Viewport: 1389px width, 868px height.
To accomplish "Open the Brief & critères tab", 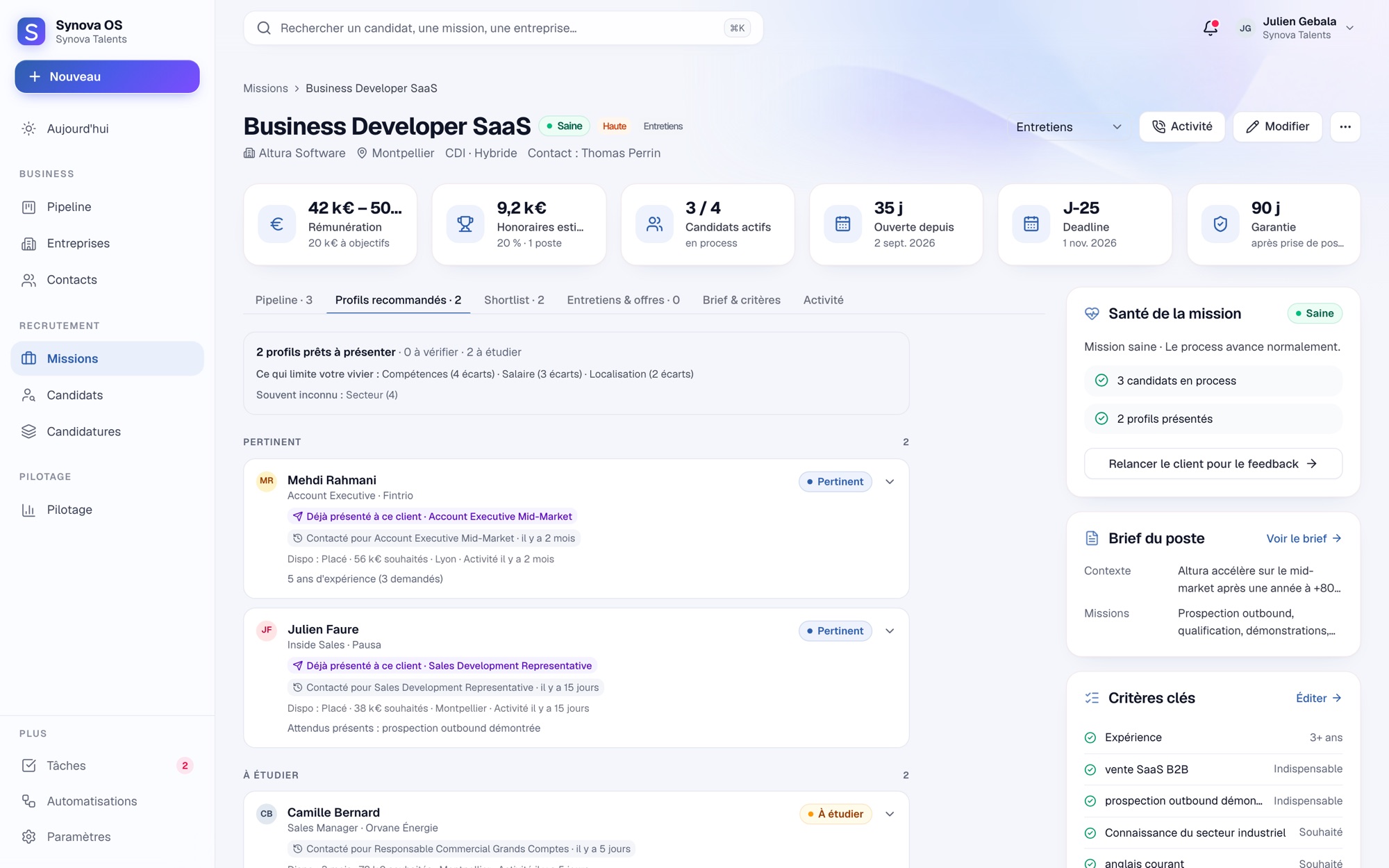I will pyautogui.click(x=741, y=300).
